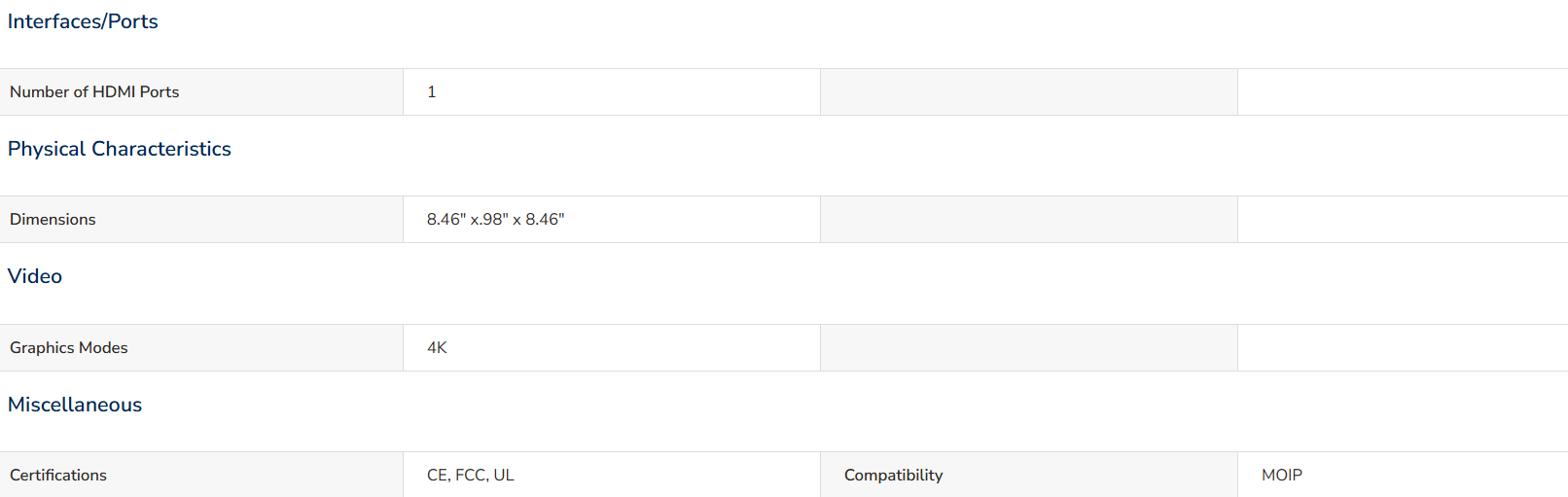Click the 4K graphics mode value
The height and width of the screenshot is (497, 1568).
437,348
